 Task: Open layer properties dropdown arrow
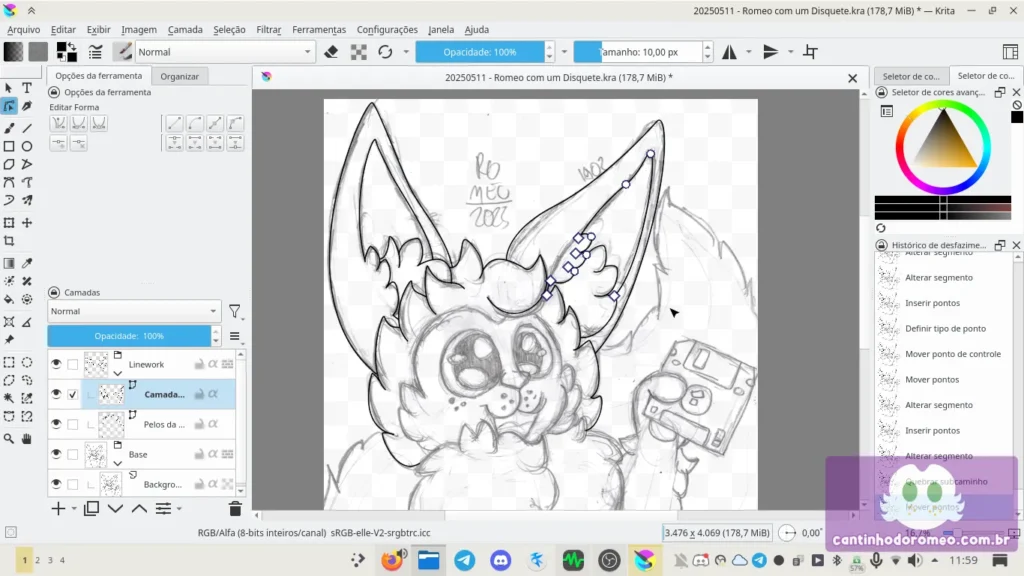tap(179, 509)
